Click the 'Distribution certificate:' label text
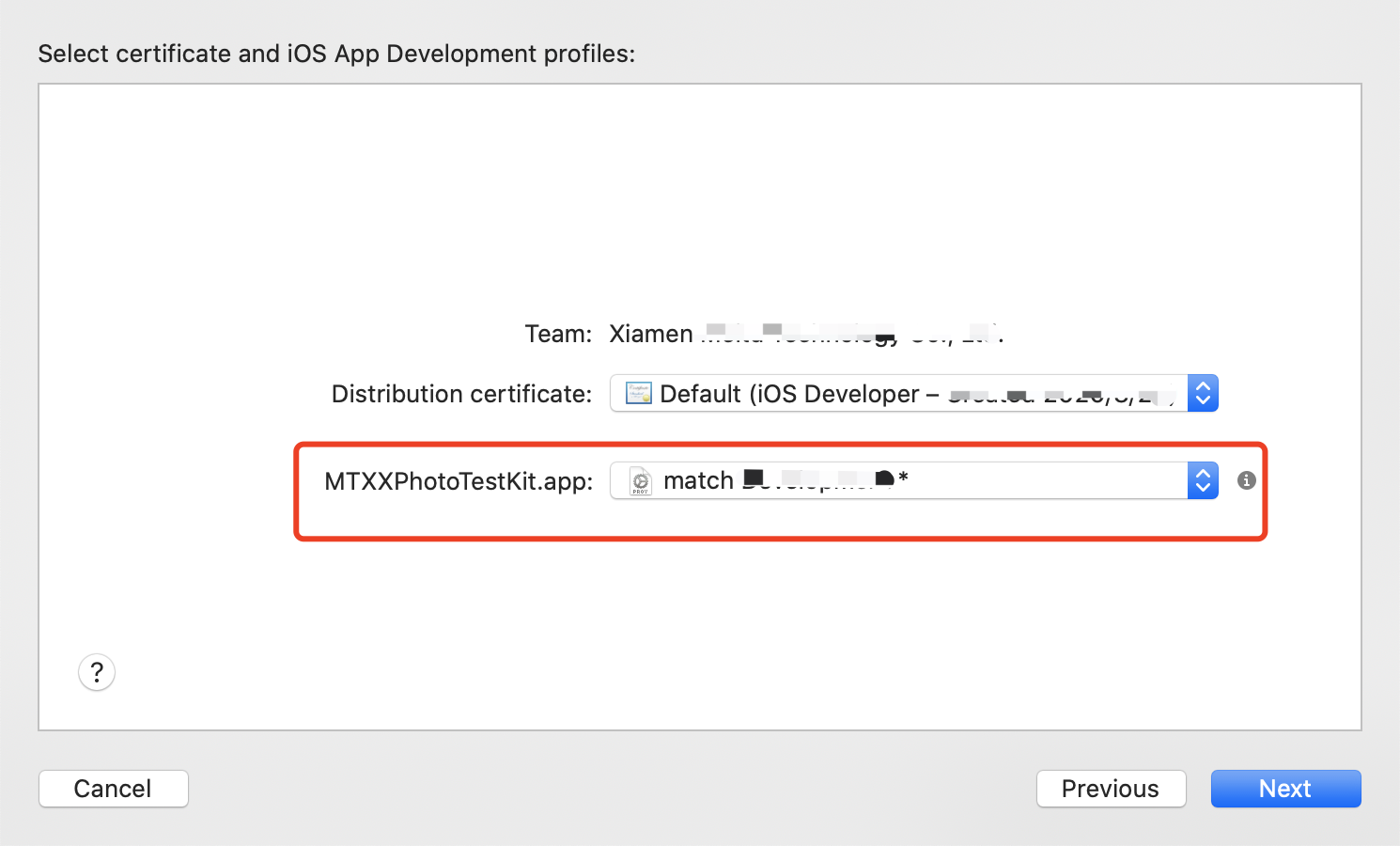 460,393
